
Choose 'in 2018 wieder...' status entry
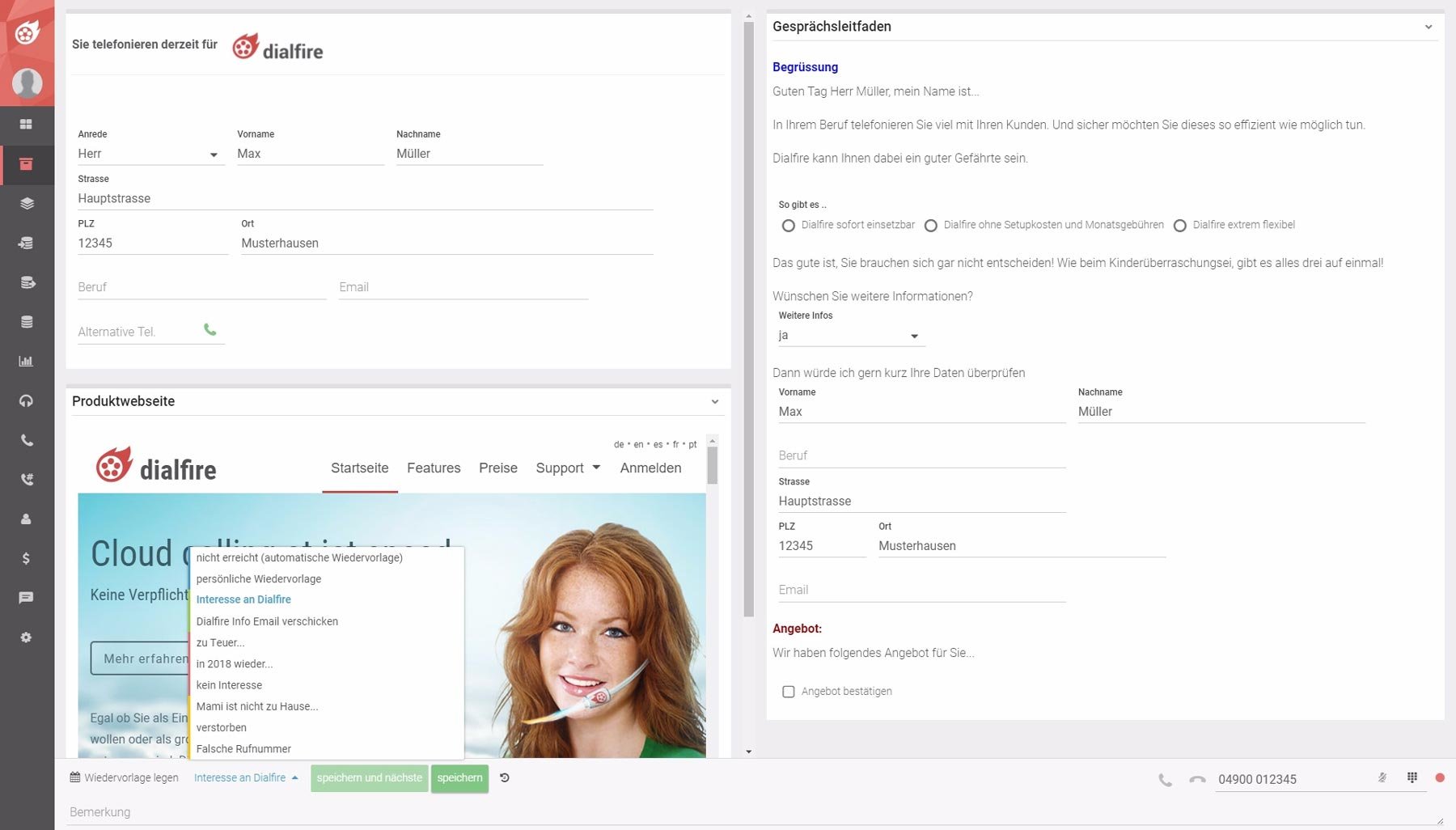click(x=328, y=663)
